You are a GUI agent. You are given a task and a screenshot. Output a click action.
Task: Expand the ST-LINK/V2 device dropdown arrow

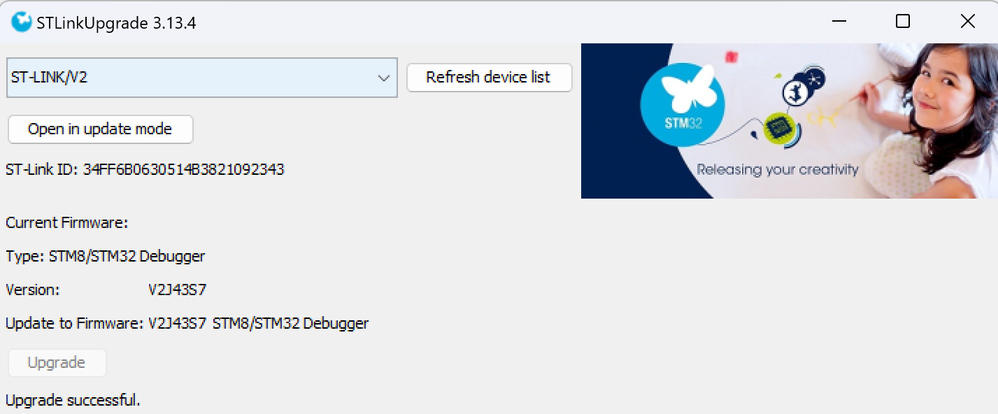click(x=383, y=78)
